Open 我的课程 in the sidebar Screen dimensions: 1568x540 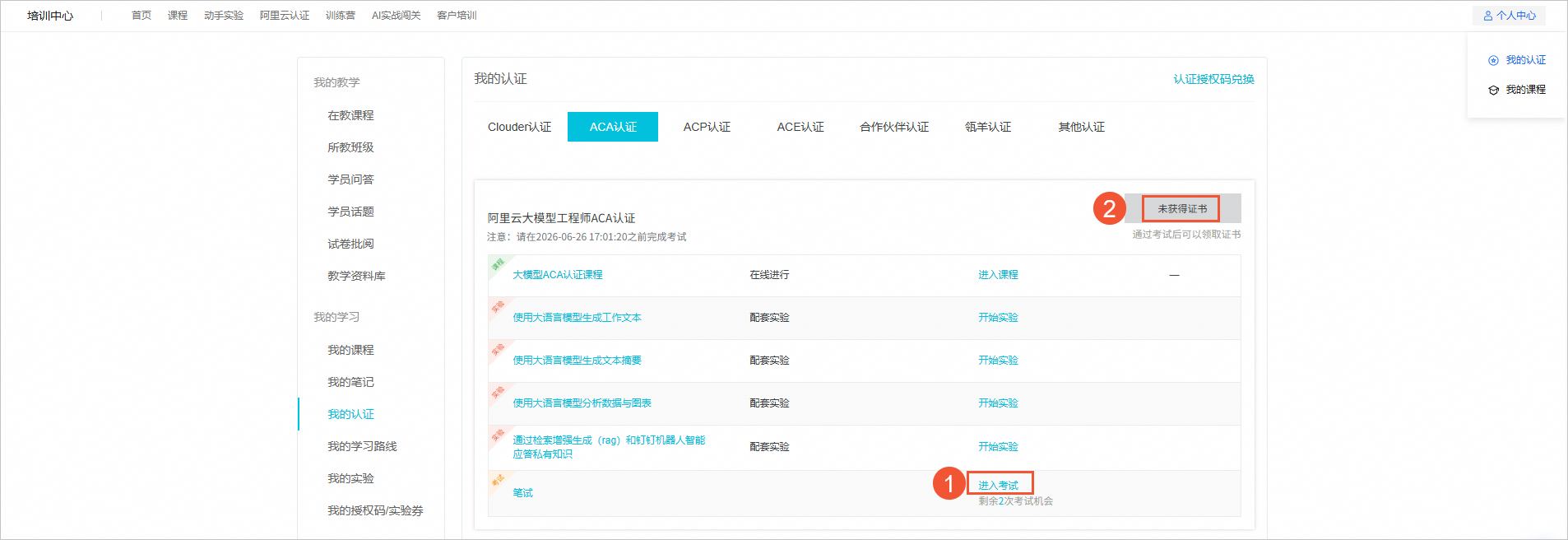pyautogui.click(x=350, y=350)
